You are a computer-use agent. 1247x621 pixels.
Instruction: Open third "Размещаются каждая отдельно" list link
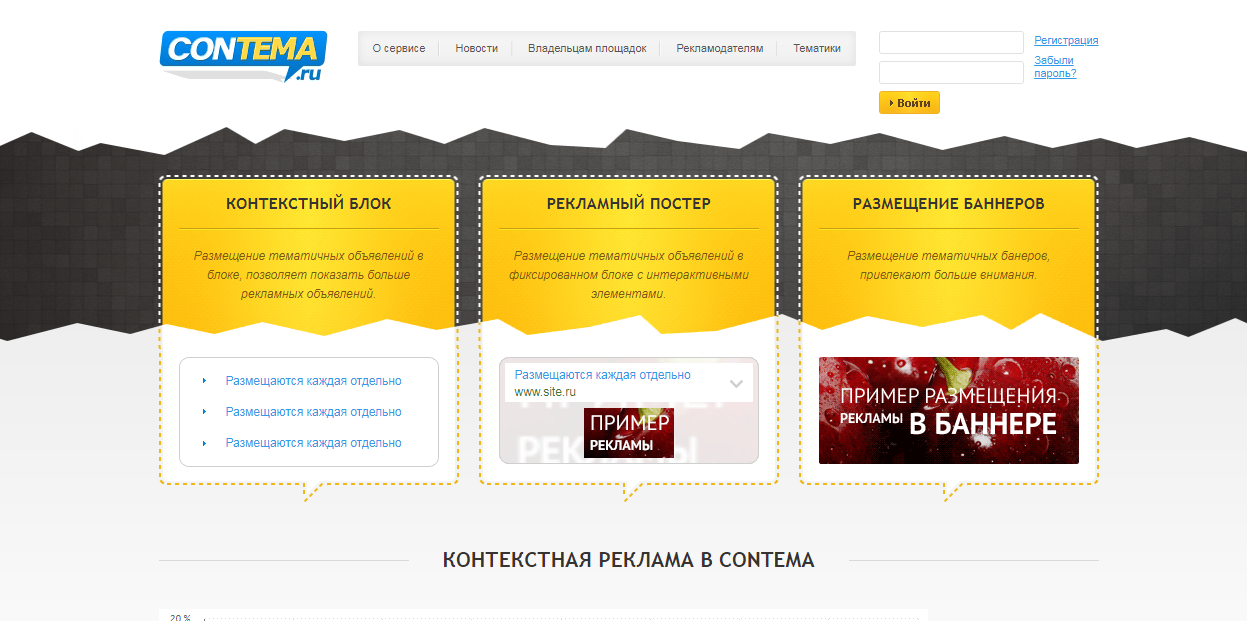pyautogui.click(x=313, y=443)
